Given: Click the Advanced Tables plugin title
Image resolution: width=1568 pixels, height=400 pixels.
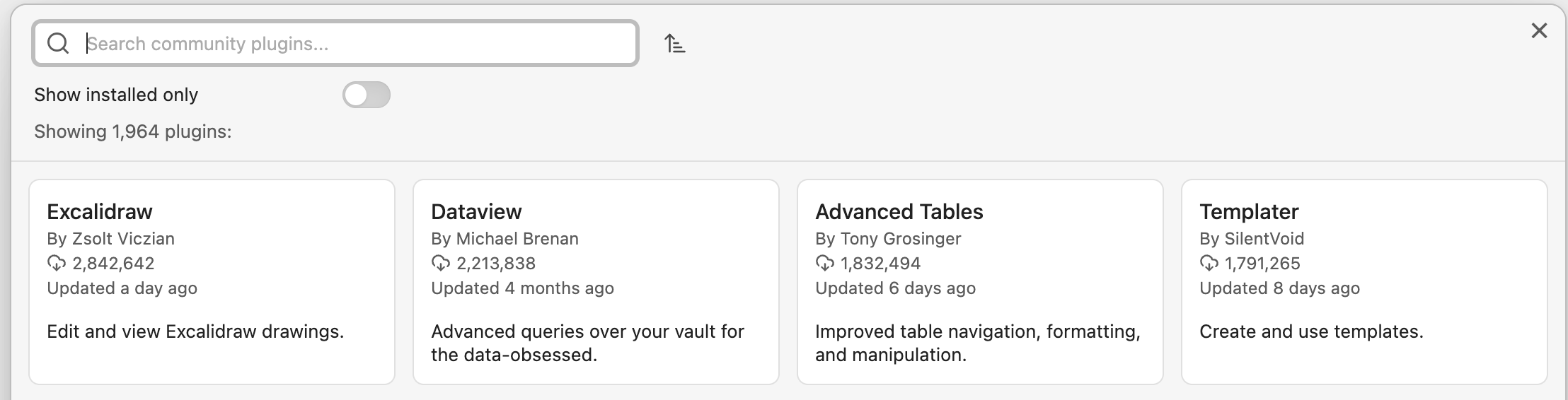Looking at the screenshot, I should coord(899,211).
